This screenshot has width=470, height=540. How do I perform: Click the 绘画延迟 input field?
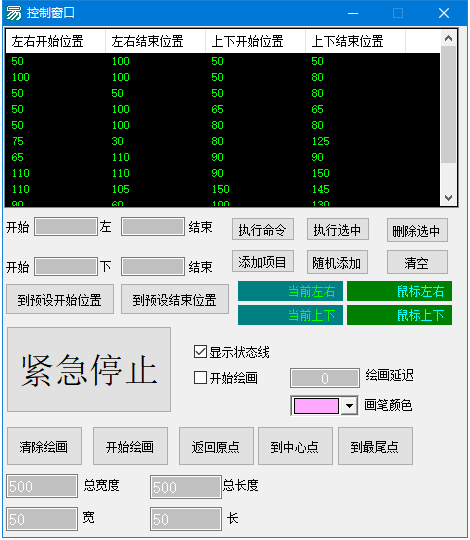(x=325, y=378)
